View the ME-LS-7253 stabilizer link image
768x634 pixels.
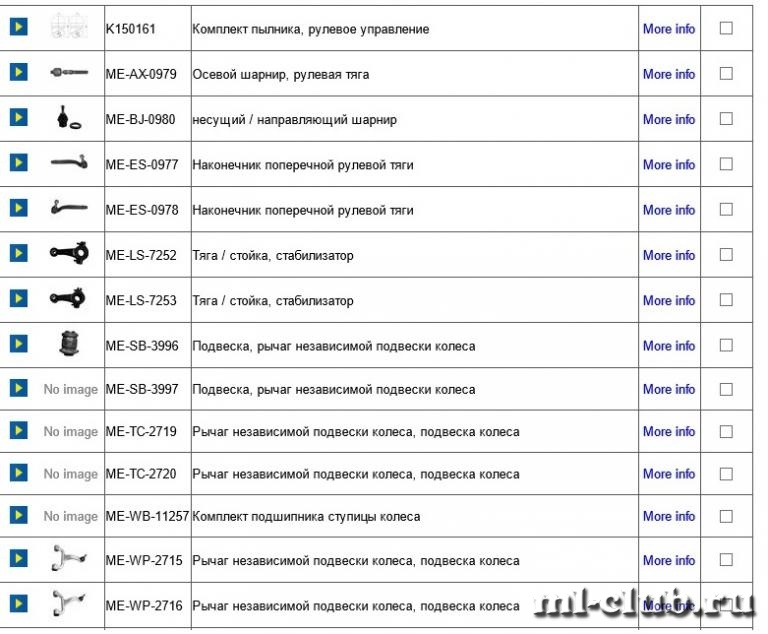[x=68, y=298]
